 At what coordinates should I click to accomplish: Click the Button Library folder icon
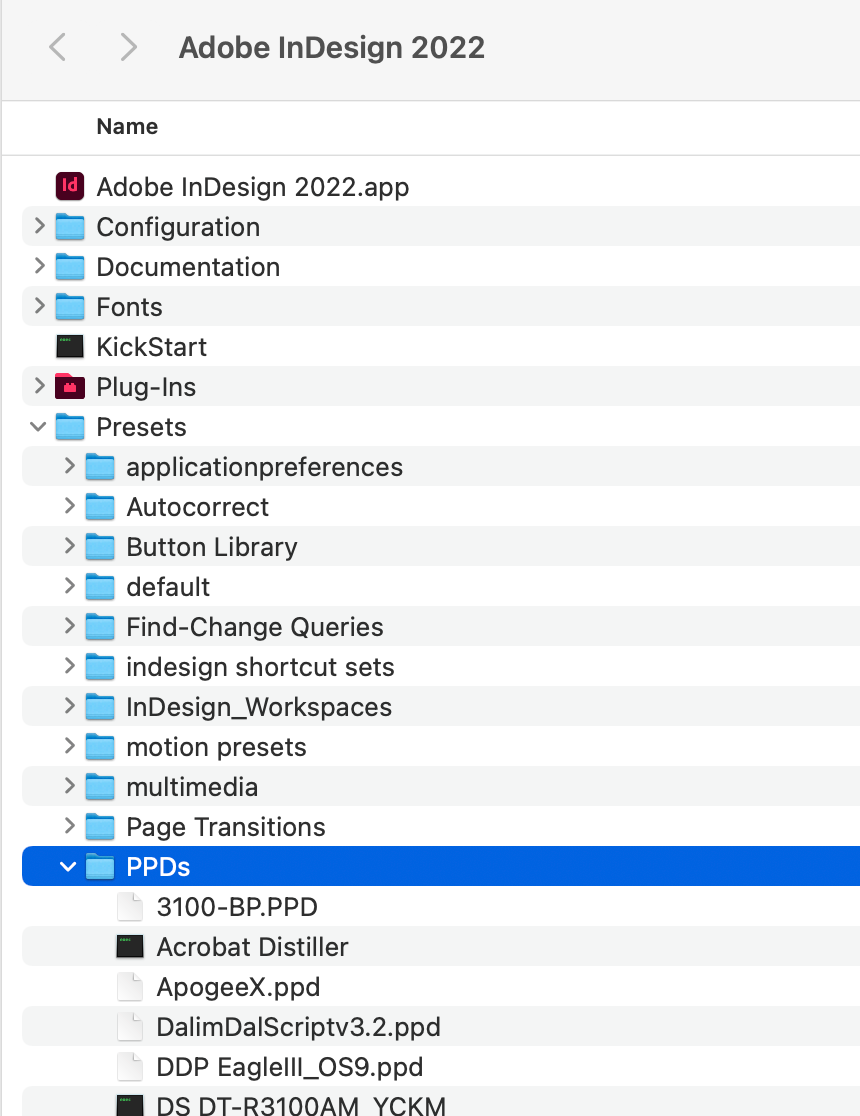[100, 547]
